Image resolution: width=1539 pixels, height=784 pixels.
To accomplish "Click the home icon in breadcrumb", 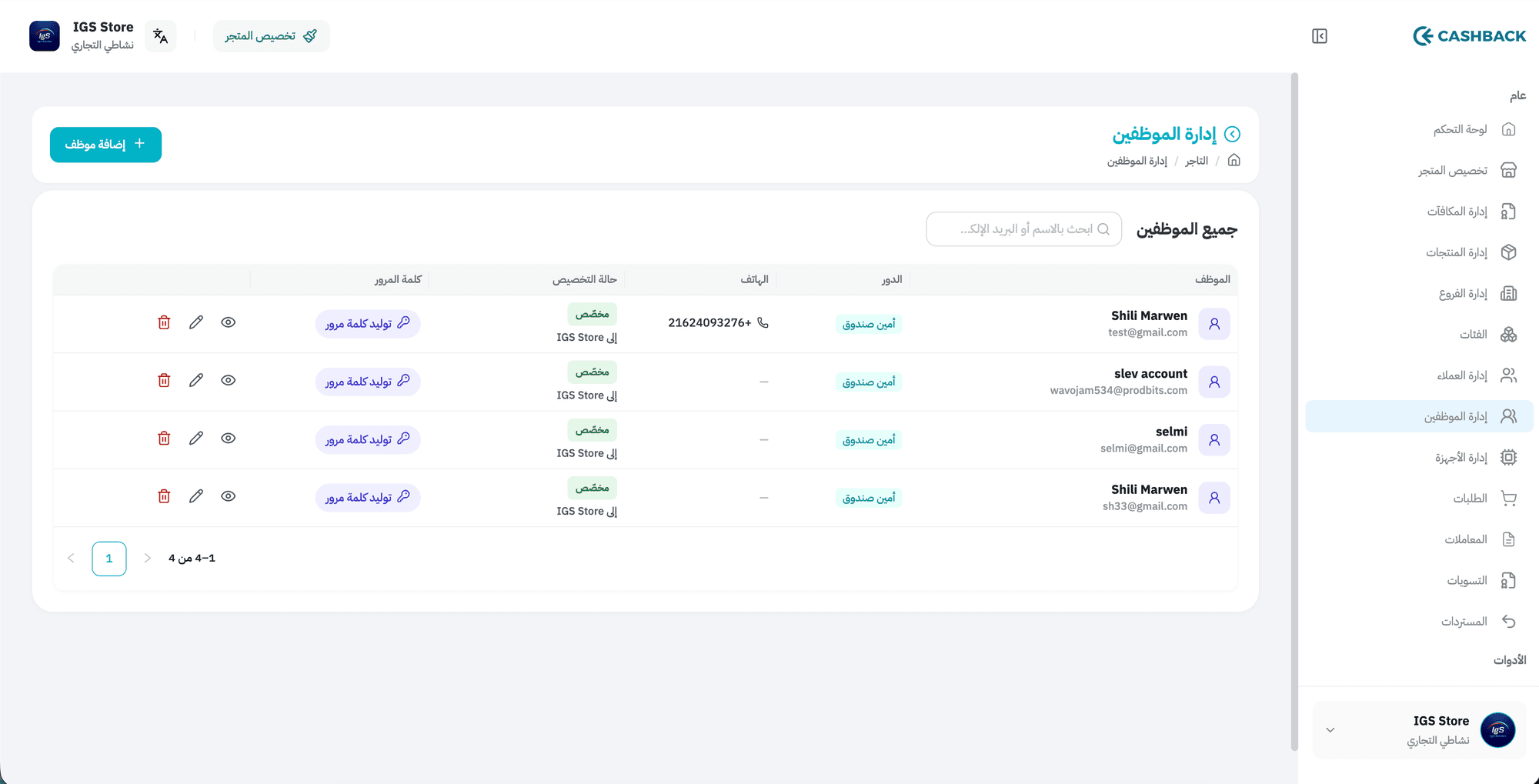I will (x=1234, y=160).
